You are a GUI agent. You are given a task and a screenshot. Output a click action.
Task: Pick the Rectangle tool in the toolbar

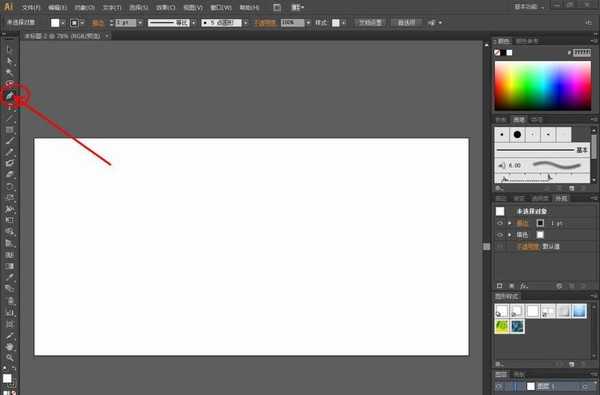click(10, 130)
